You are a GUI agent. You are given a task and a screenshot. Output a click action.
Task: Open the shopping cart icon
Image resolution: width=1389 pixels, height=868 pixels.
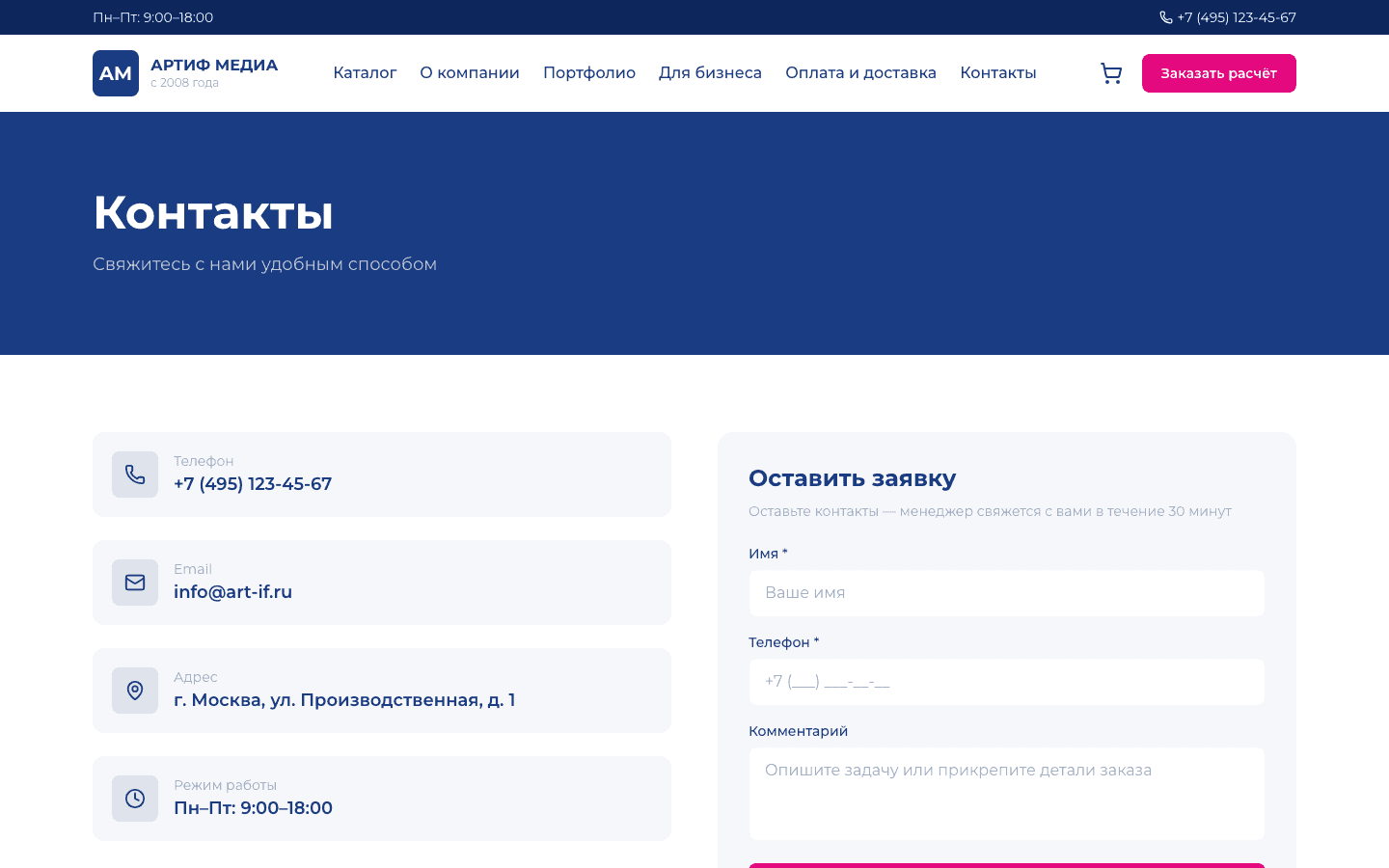tap(1111, 73)
